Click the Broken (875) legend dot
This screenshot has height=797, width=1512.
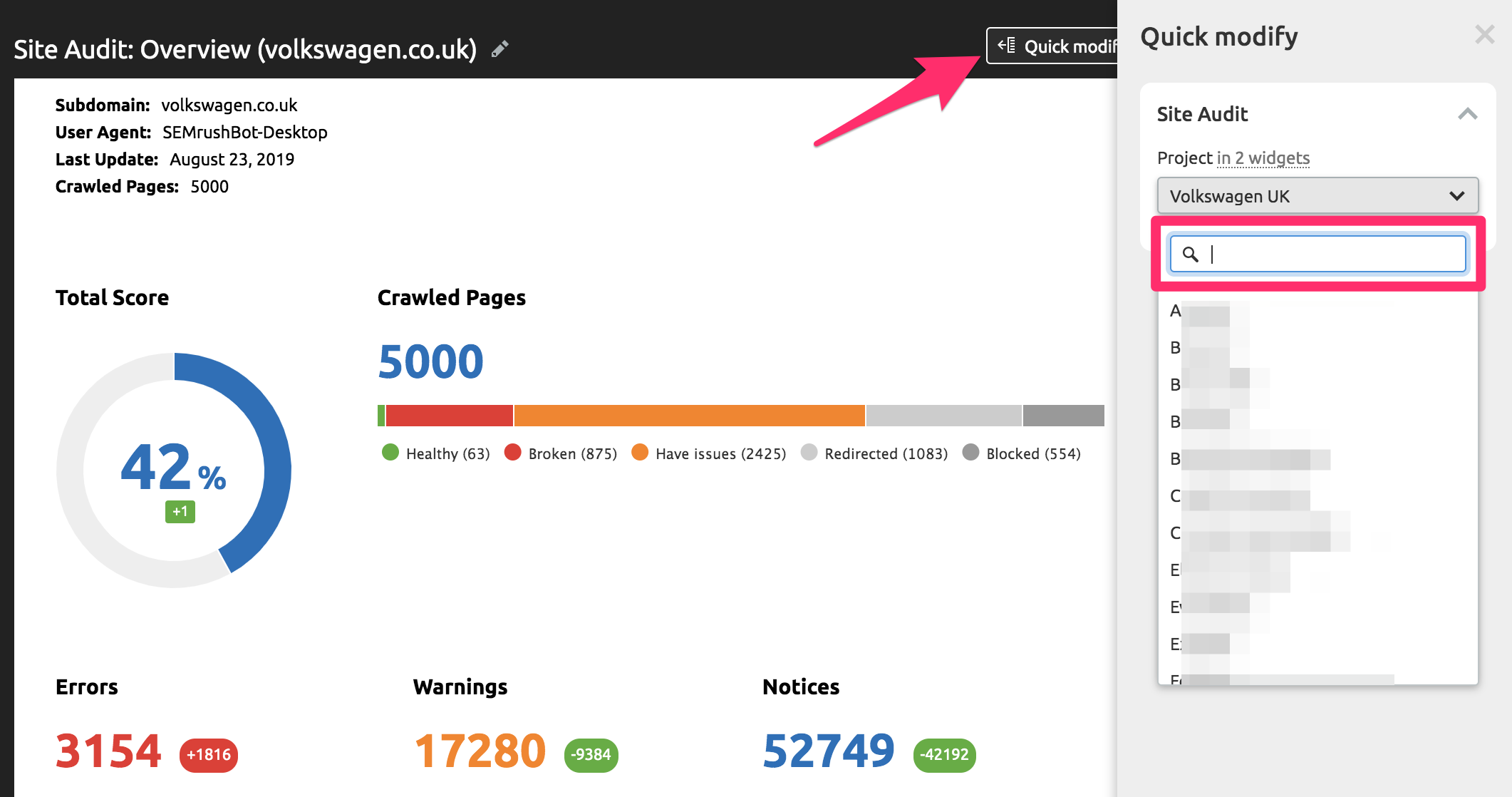point(513,453)
